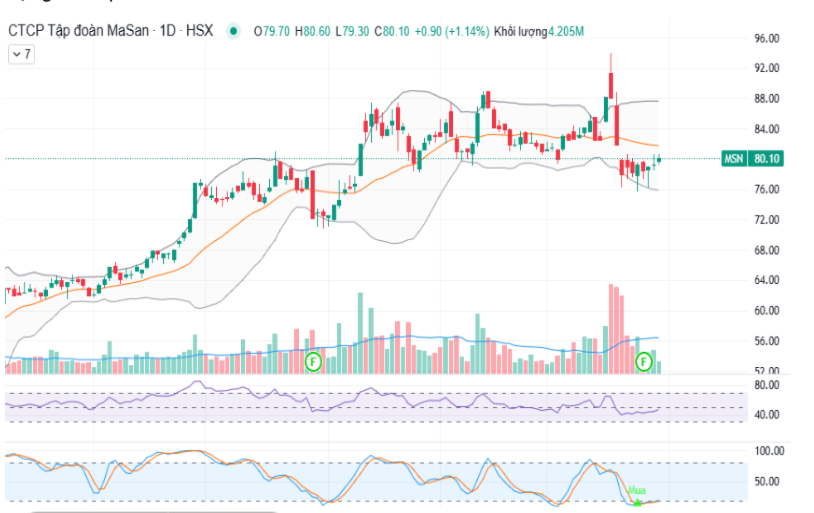
Task: Click the 84.00 price axis label
Action: [767, 129]
